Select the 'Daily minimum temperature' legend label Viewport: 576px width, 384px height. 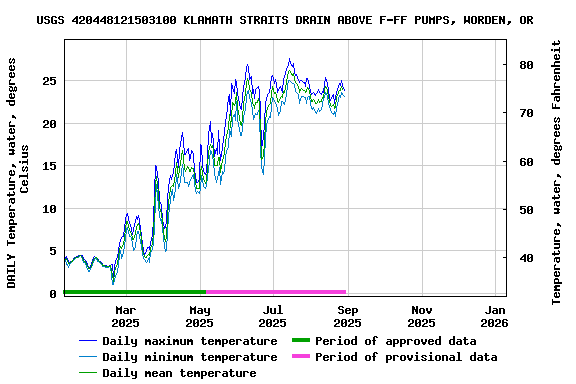click(x=190, y=357)
